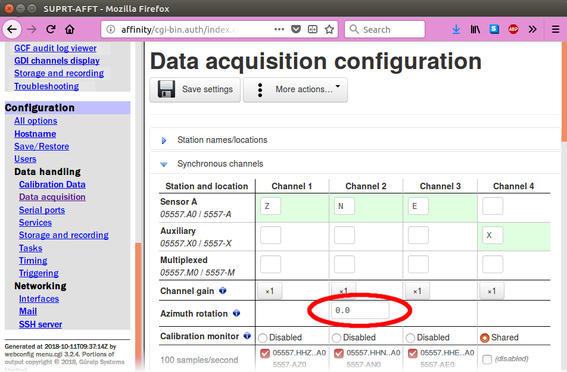
Task: Go back with the browser back arrow
Action: 12,29
